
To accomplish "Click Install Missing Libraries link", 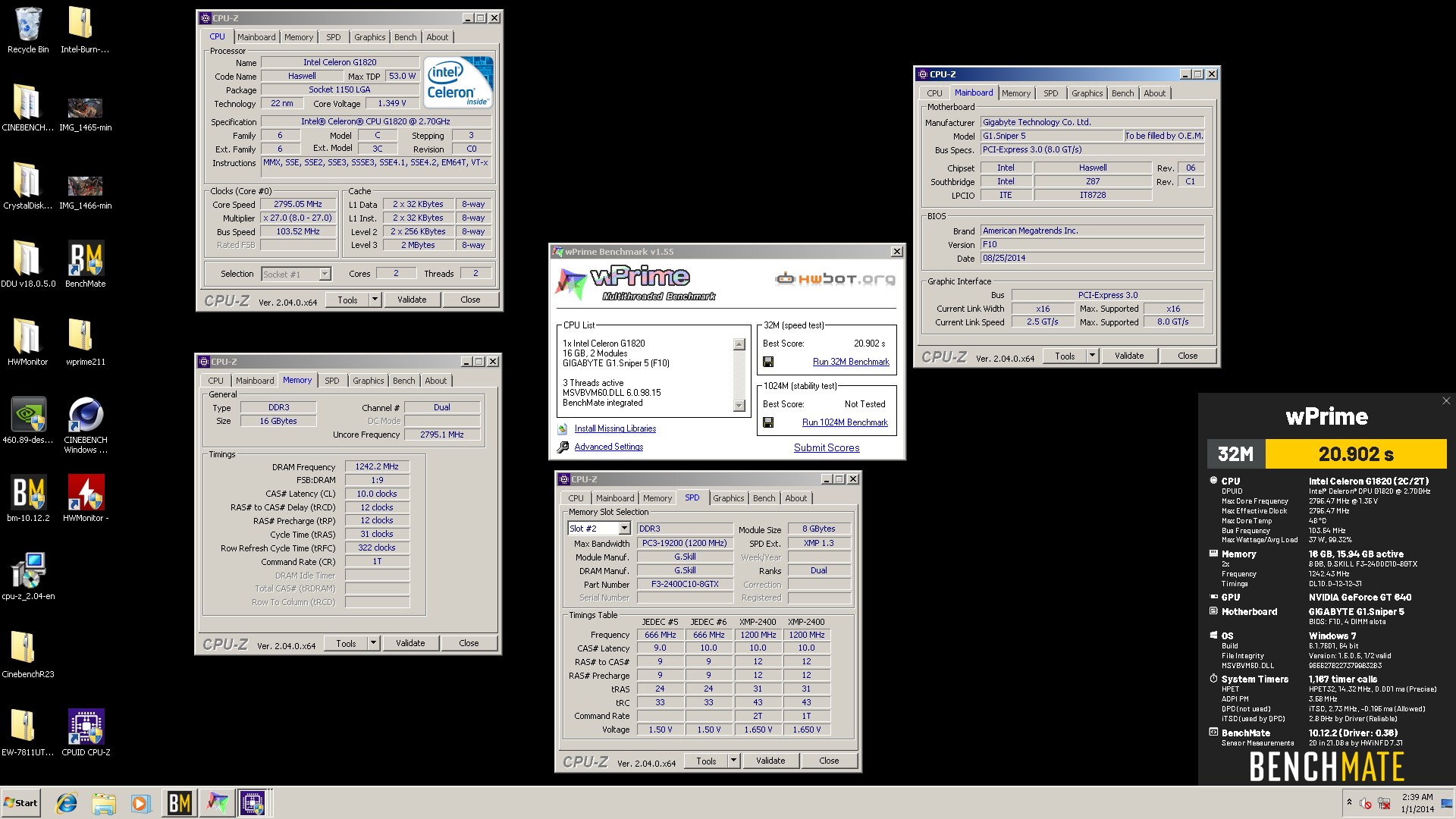I will (615, 428).
